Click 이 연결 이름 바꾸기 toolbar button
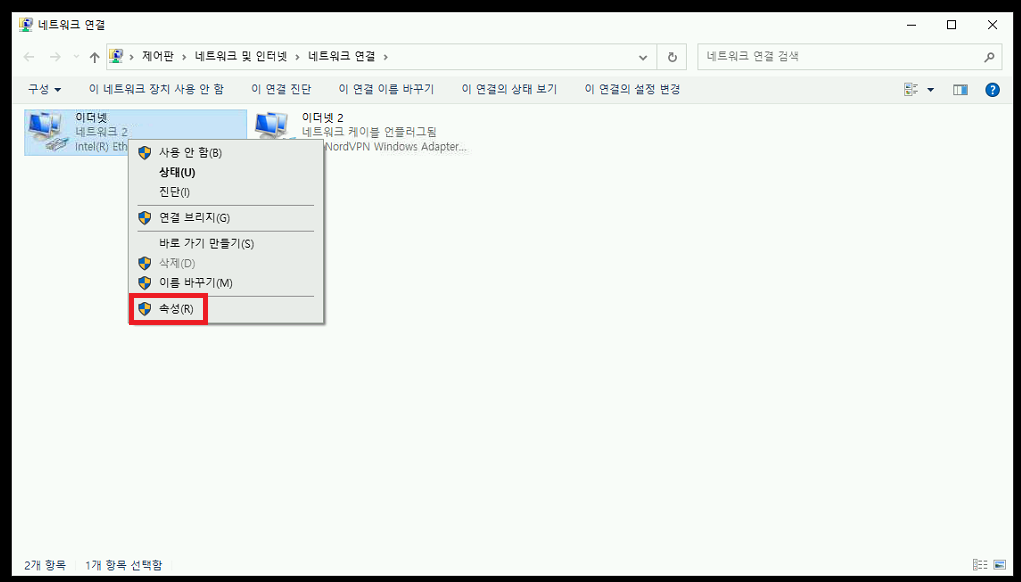The height and width of the screenshot is (582, 1021). point(386,89)
